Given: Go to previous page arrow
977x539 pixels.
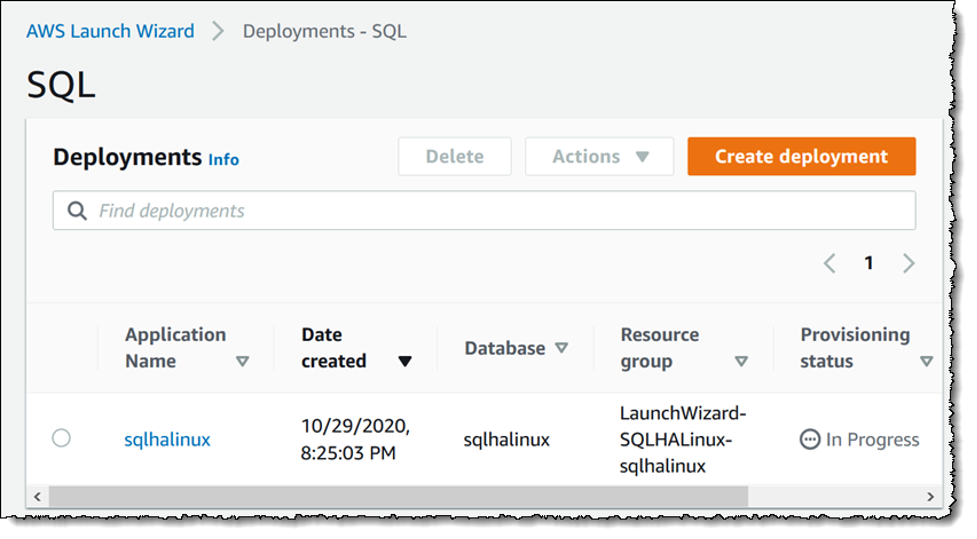Looking at the screenshot, I should pyautogui.click(x=829, y=263).
